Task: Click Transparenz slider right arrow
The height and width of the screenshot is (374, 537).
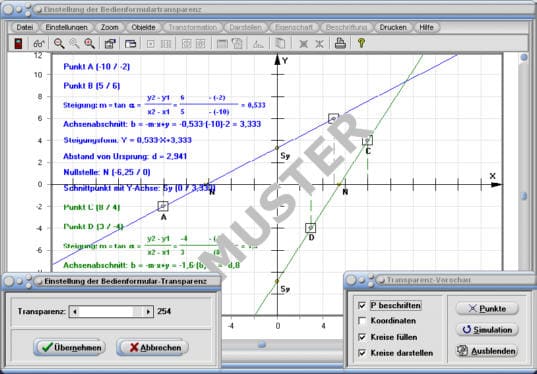Action: click(148, 312)
